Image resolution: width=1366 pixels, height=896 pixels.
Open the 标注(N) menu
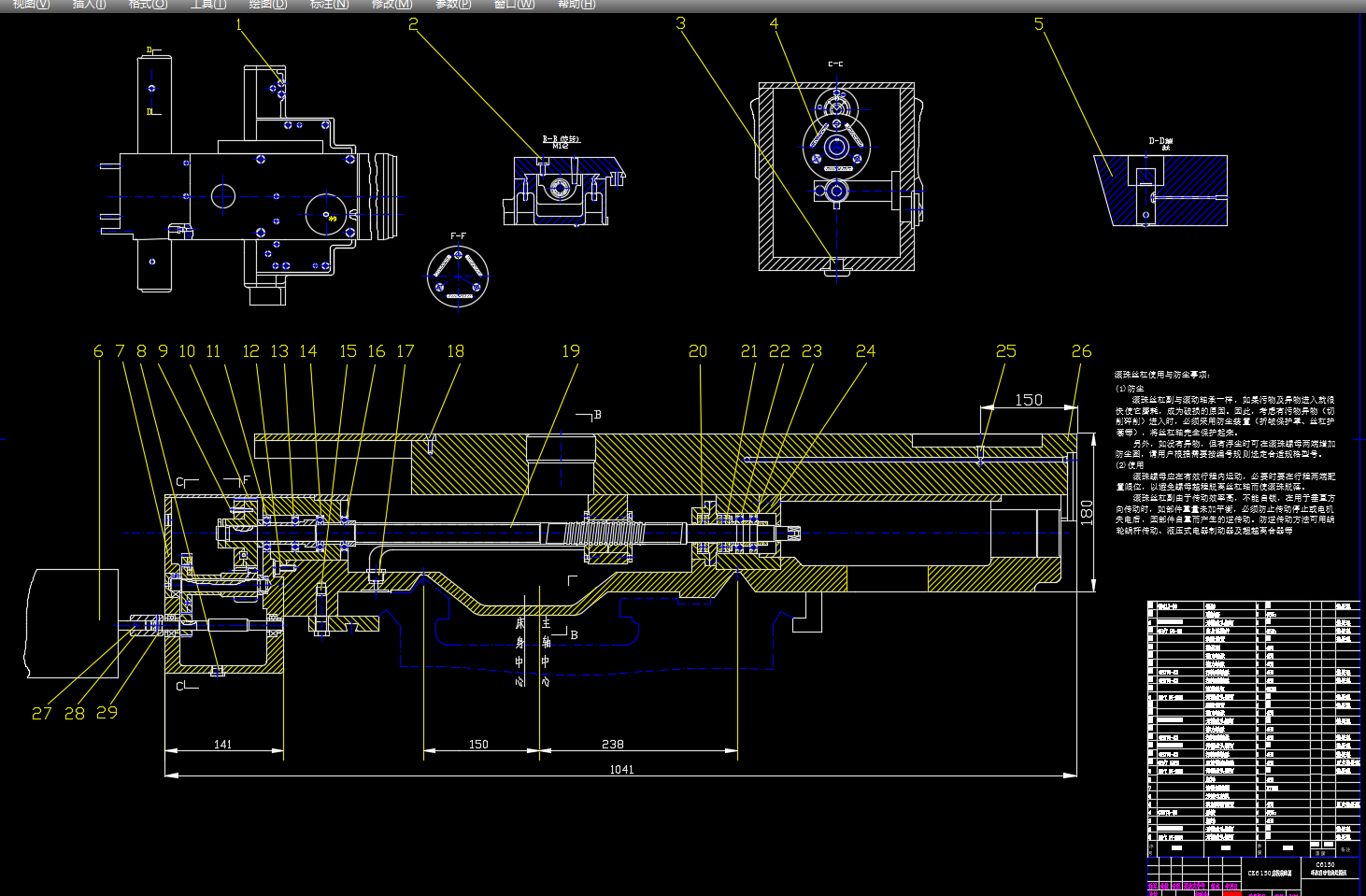pos(329,5)
